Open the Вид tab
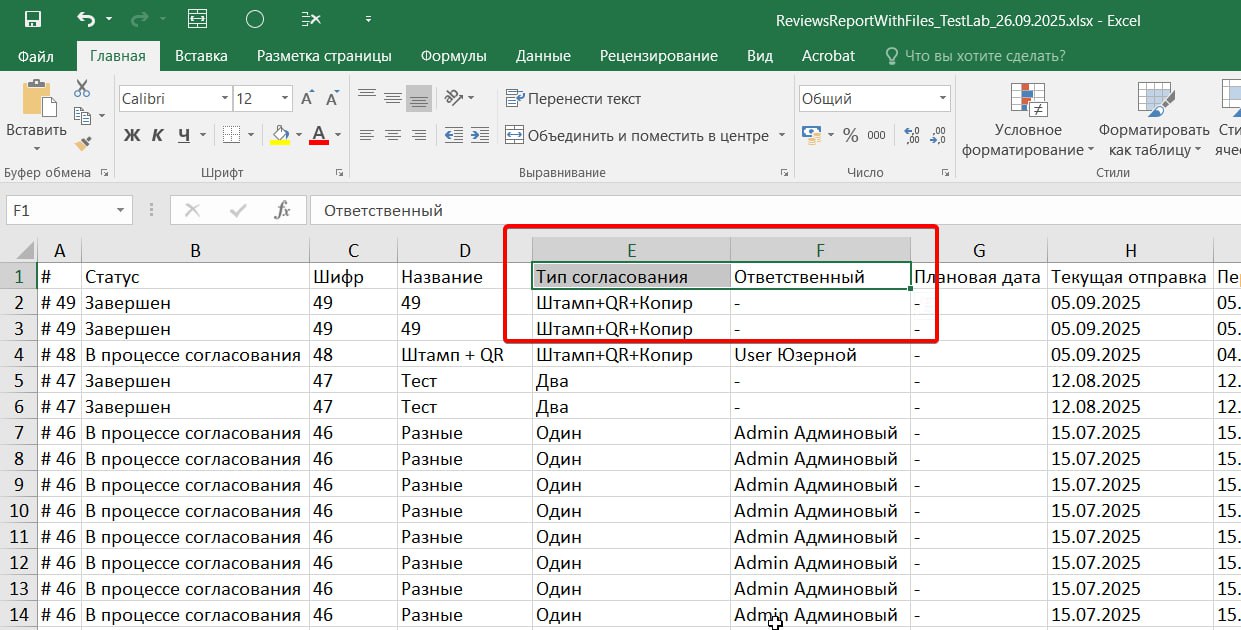1241x630 pixels. pyautogui.click(x=760, y=56)
